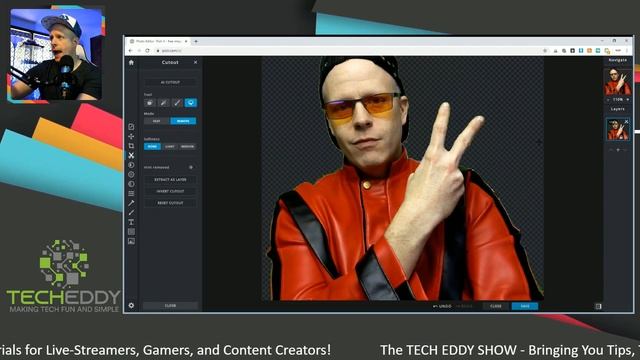This screenshot has width=640, height=360.
Task: Open Chrome three-dot menu
Action: [x=627, y=51]
